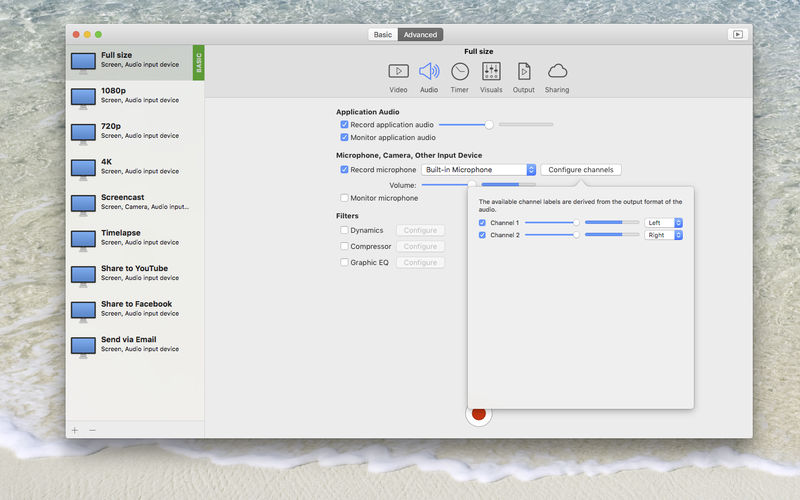Toggle the Record microphone checkbox

tap(344, 169)
